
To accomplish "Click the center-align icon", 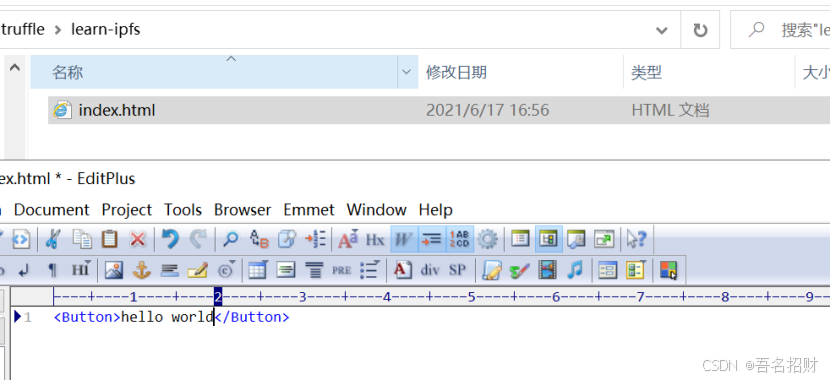I will click(286, 270).
